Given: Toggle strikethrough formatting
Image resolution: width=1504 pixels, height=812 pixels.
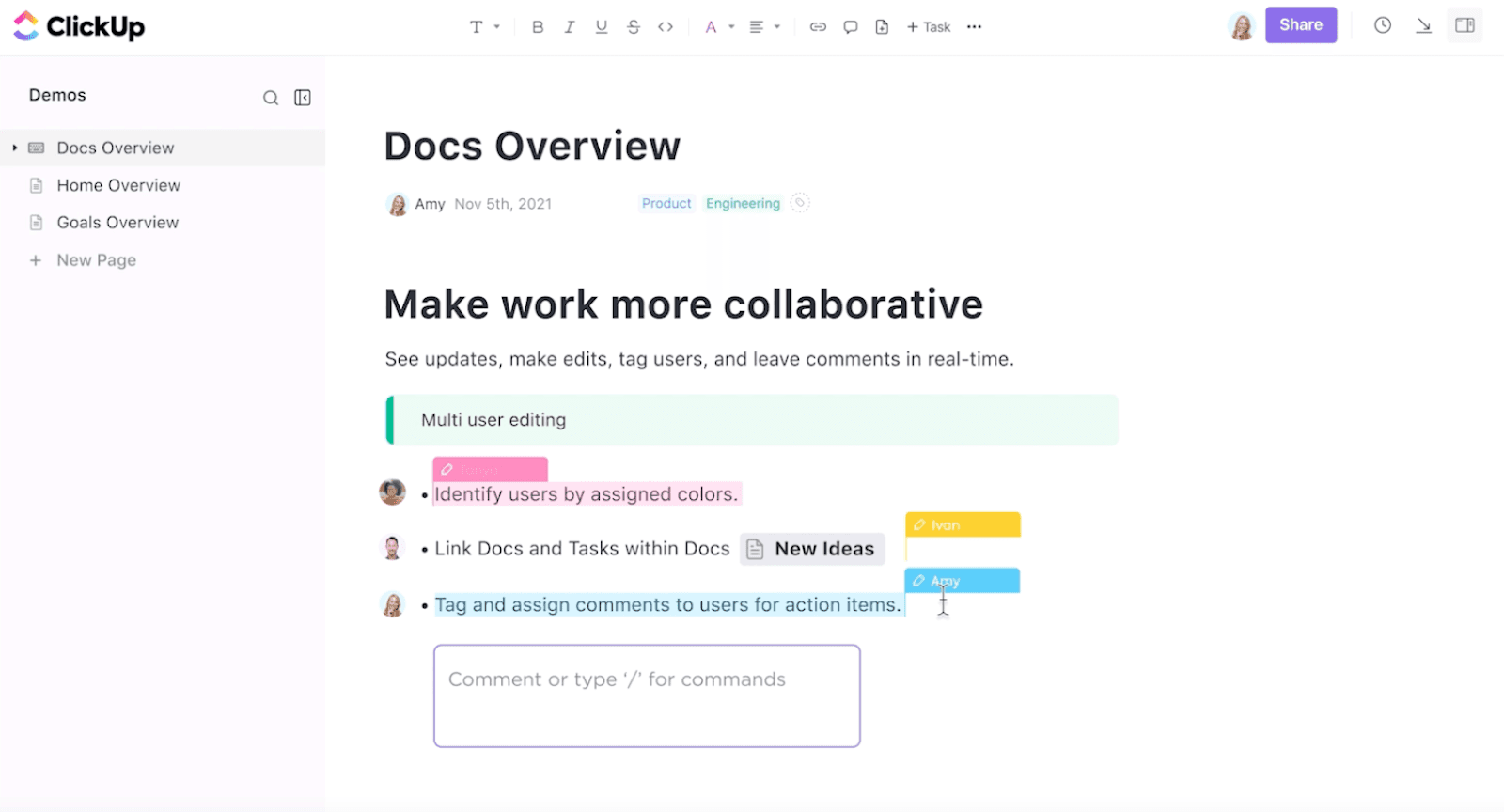Looking at the screenshot, I should [x=634, y=27].
